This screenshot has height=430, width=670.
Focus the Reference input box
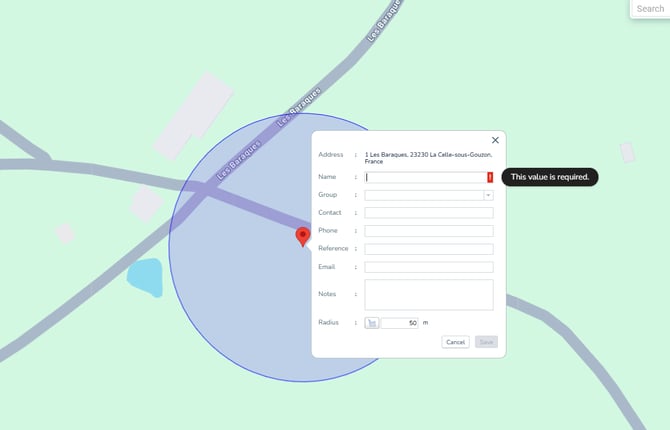[x=429, y=249]
